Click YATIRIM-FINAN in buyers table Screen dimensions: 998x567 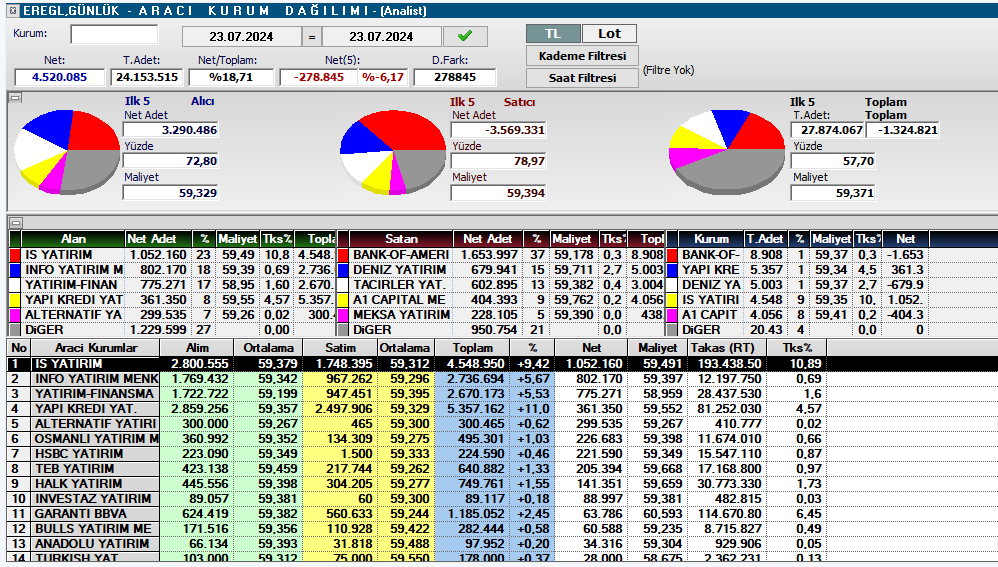tap(71, 284)
